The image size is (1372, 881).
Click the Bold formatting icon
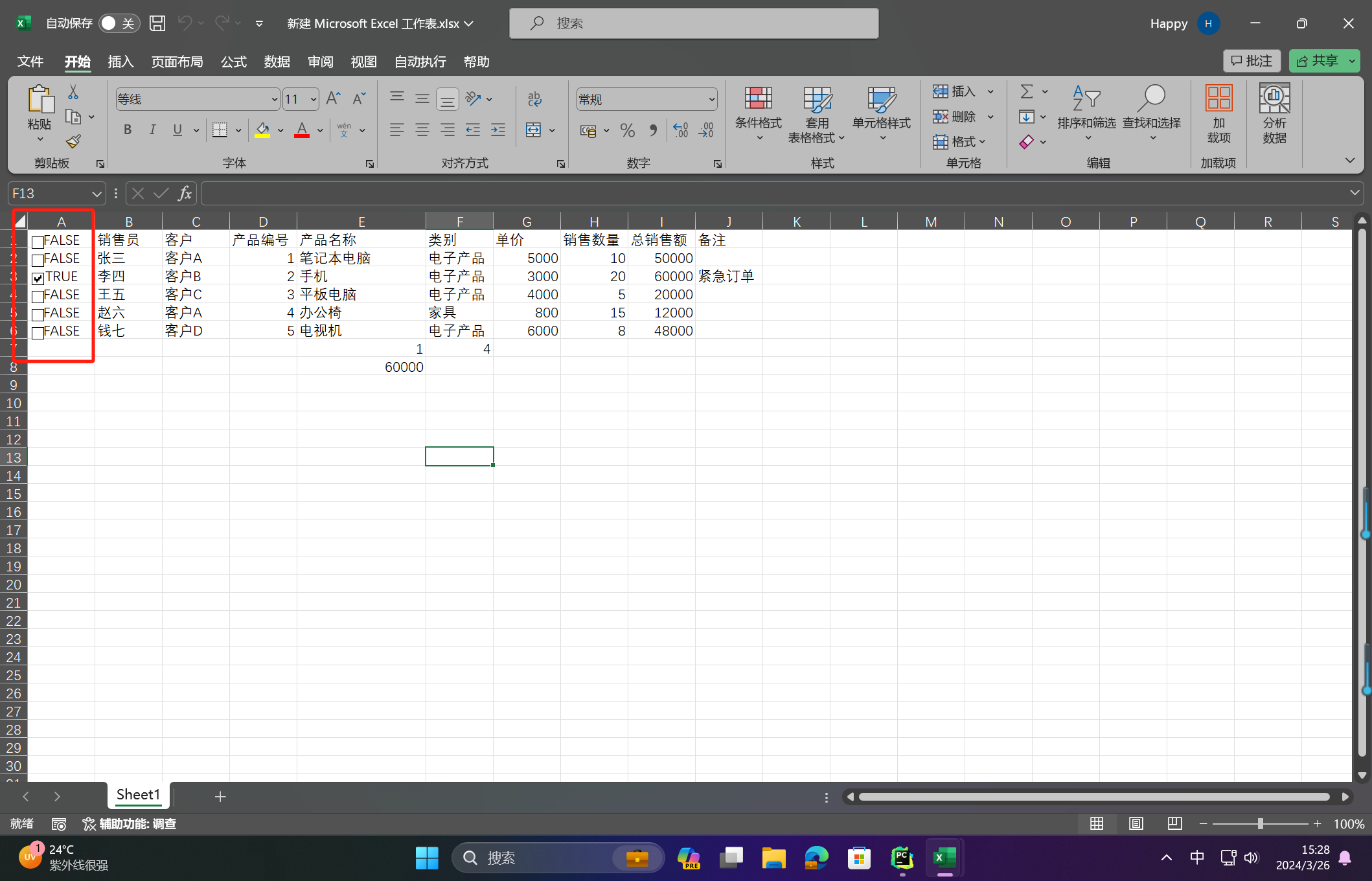pyautogui.click(x=128, y=130)
